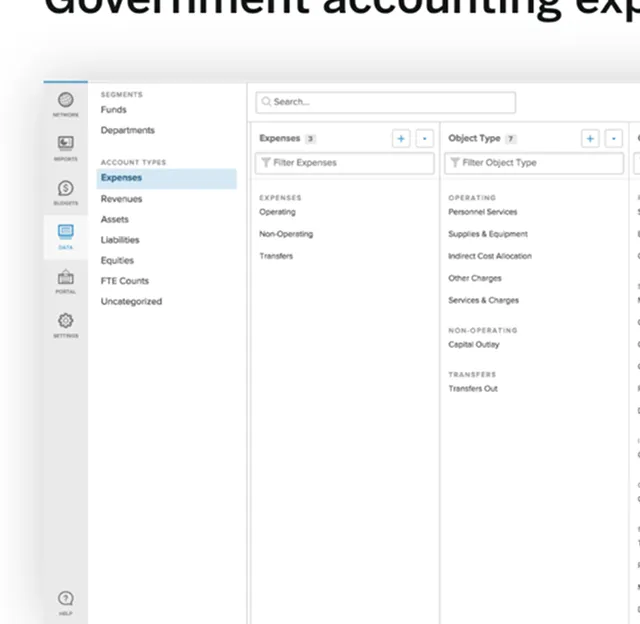Select Transfers in Expenses list

(x=276, y=256)
